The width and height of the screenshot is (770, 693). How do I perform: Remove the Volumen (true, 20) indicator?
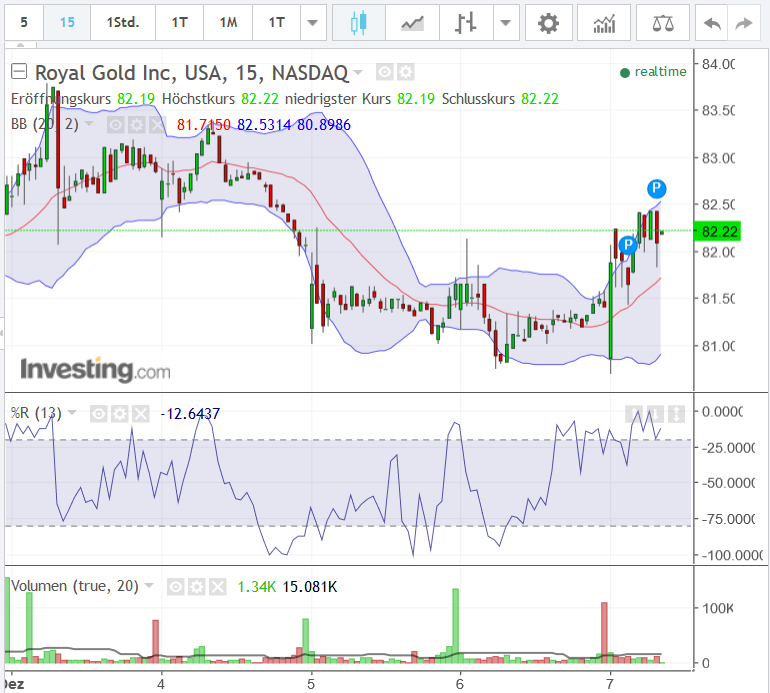[218, 586]
